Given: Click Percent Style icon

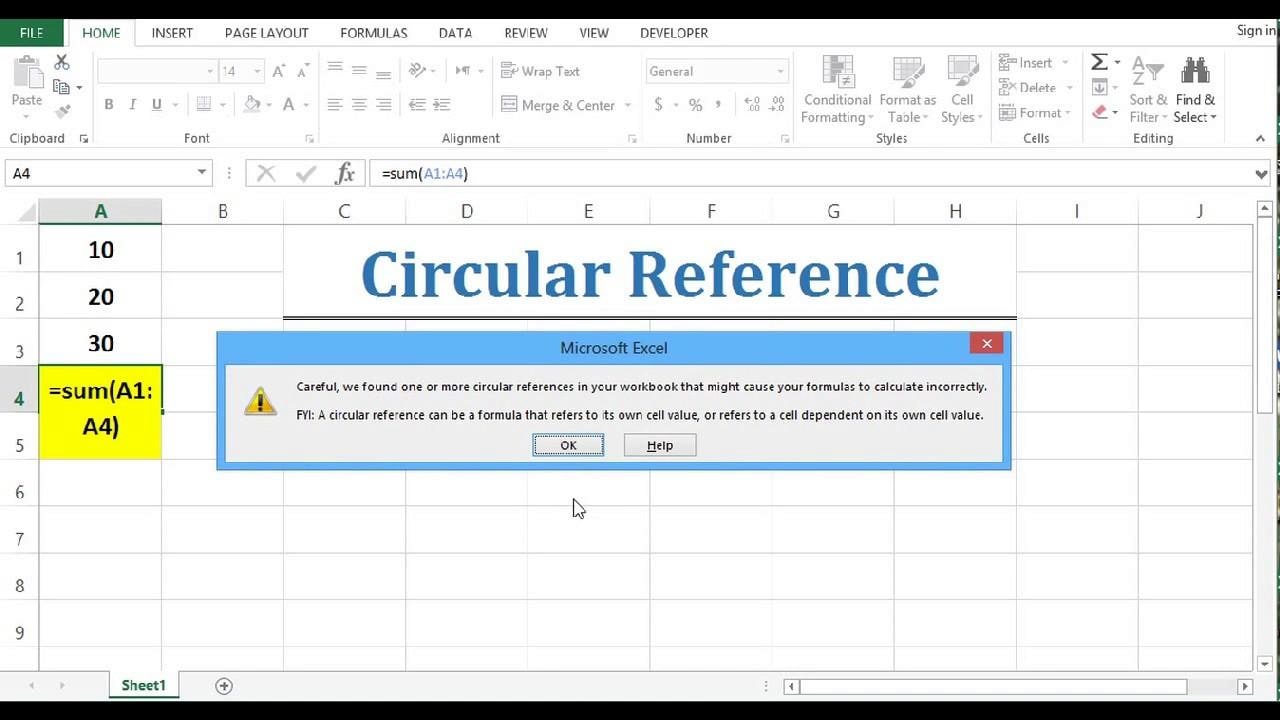Looking at the screenshot, I should point(695,104).
